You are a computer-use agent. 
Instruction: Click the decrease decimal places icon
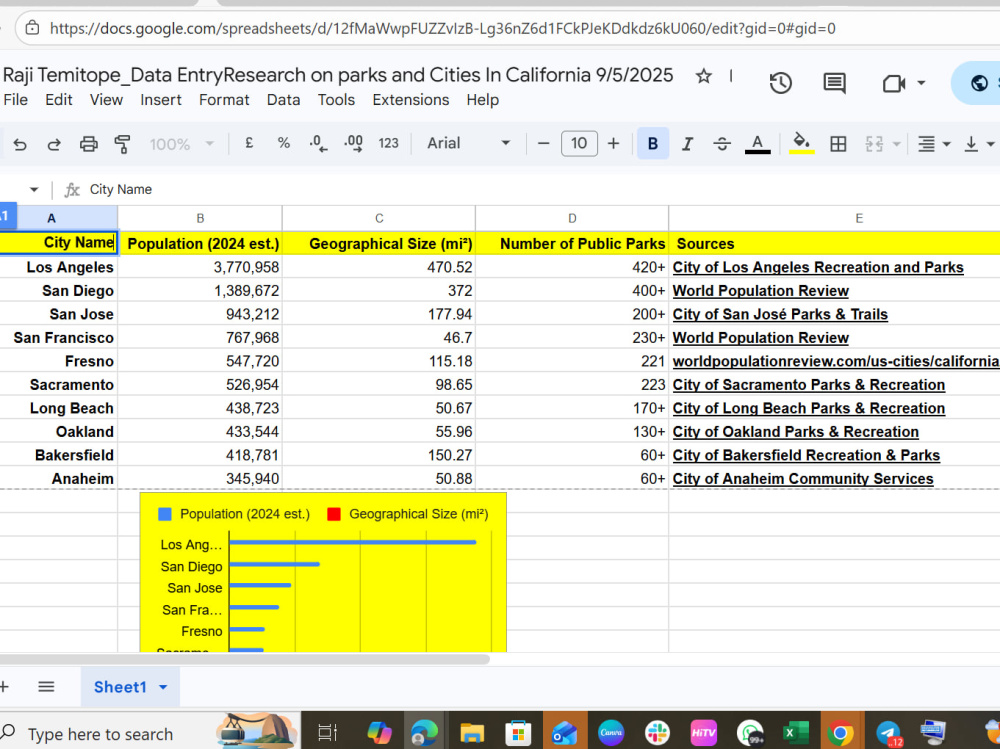pyautogui.click(x=318, y=144)
